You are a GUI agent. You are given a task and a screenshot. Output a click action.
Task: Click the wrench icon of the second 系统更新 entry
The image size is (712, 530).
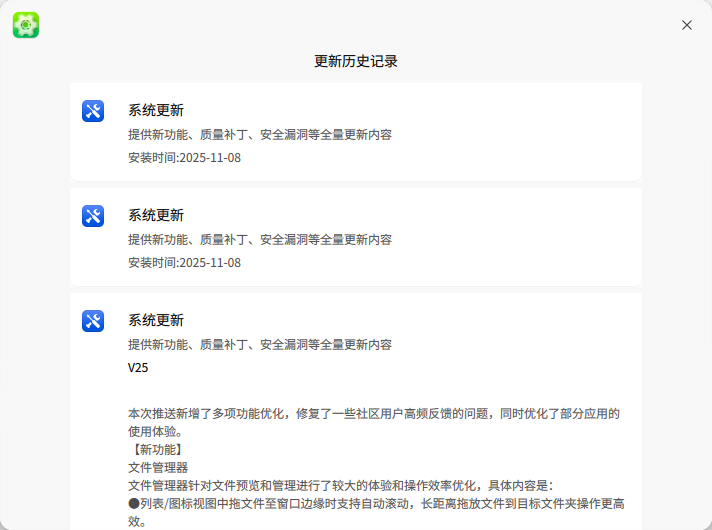coord(93,216)
